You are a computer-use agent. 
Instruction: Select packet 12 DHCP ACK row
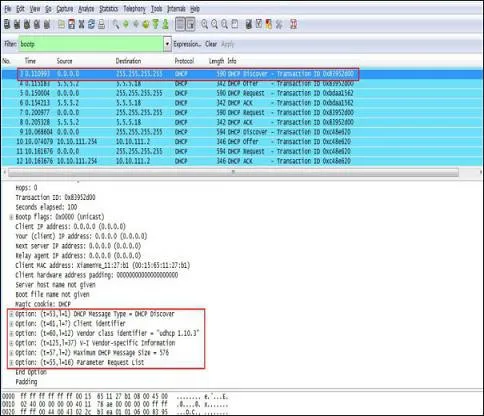[242, 161]
